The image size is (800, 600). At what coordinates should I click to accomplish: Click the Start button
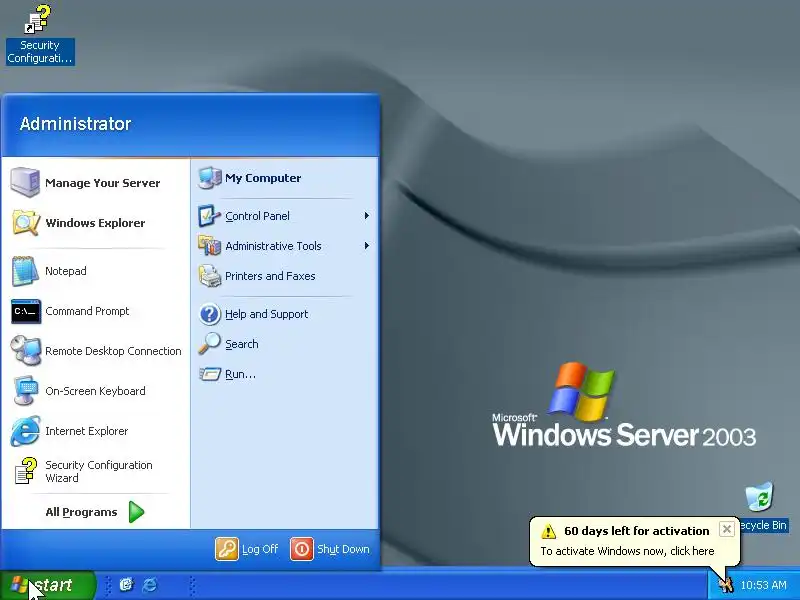(x=48, y=585)
